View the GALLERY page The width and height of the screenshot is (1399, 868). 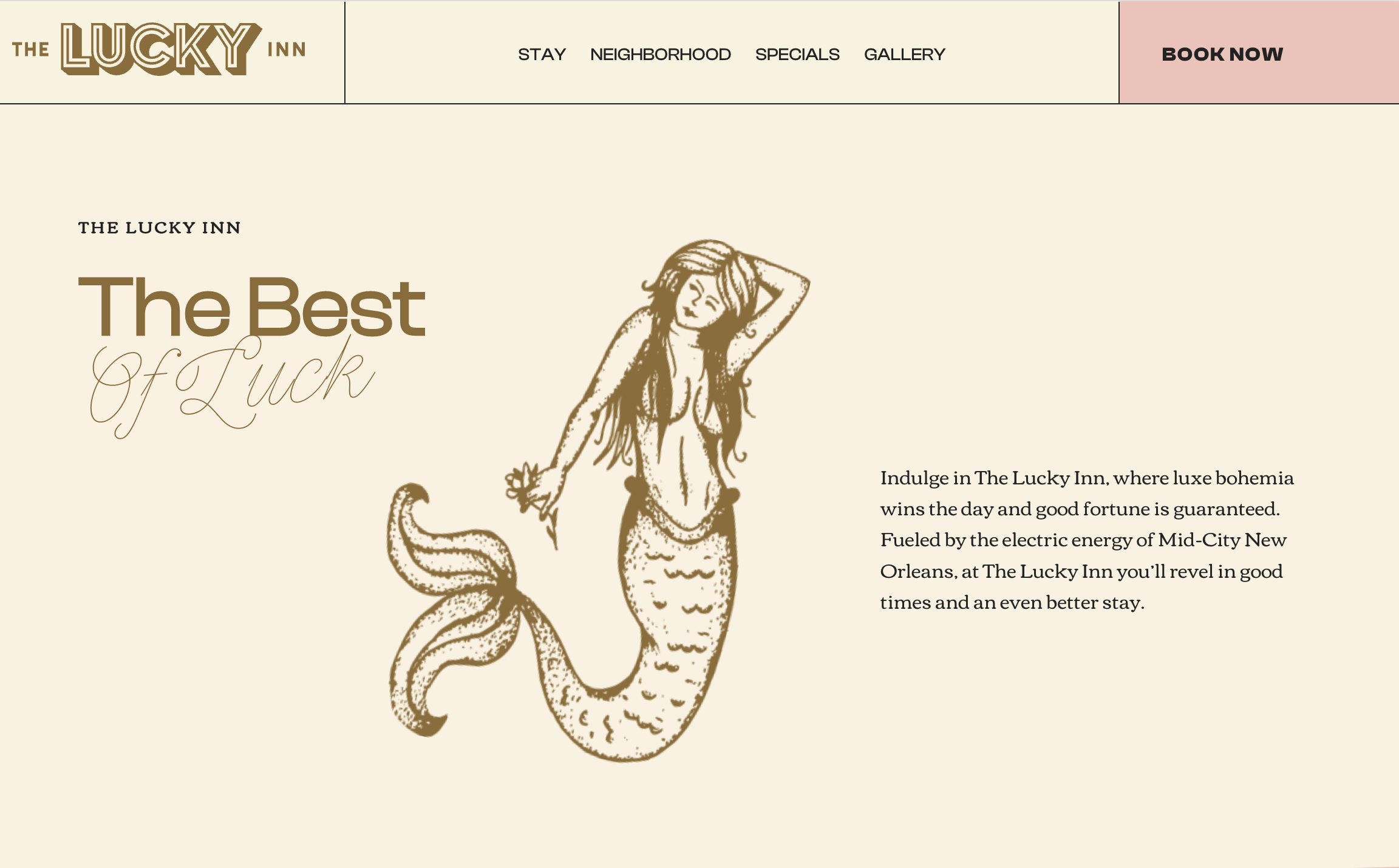tap(905, 55)
